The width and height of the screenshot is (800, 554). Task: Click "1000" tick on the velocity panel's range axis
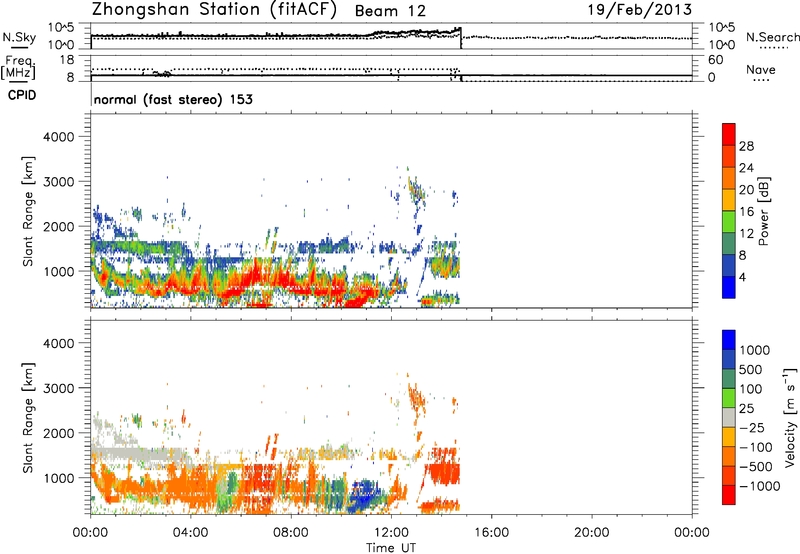pos(59,478)
